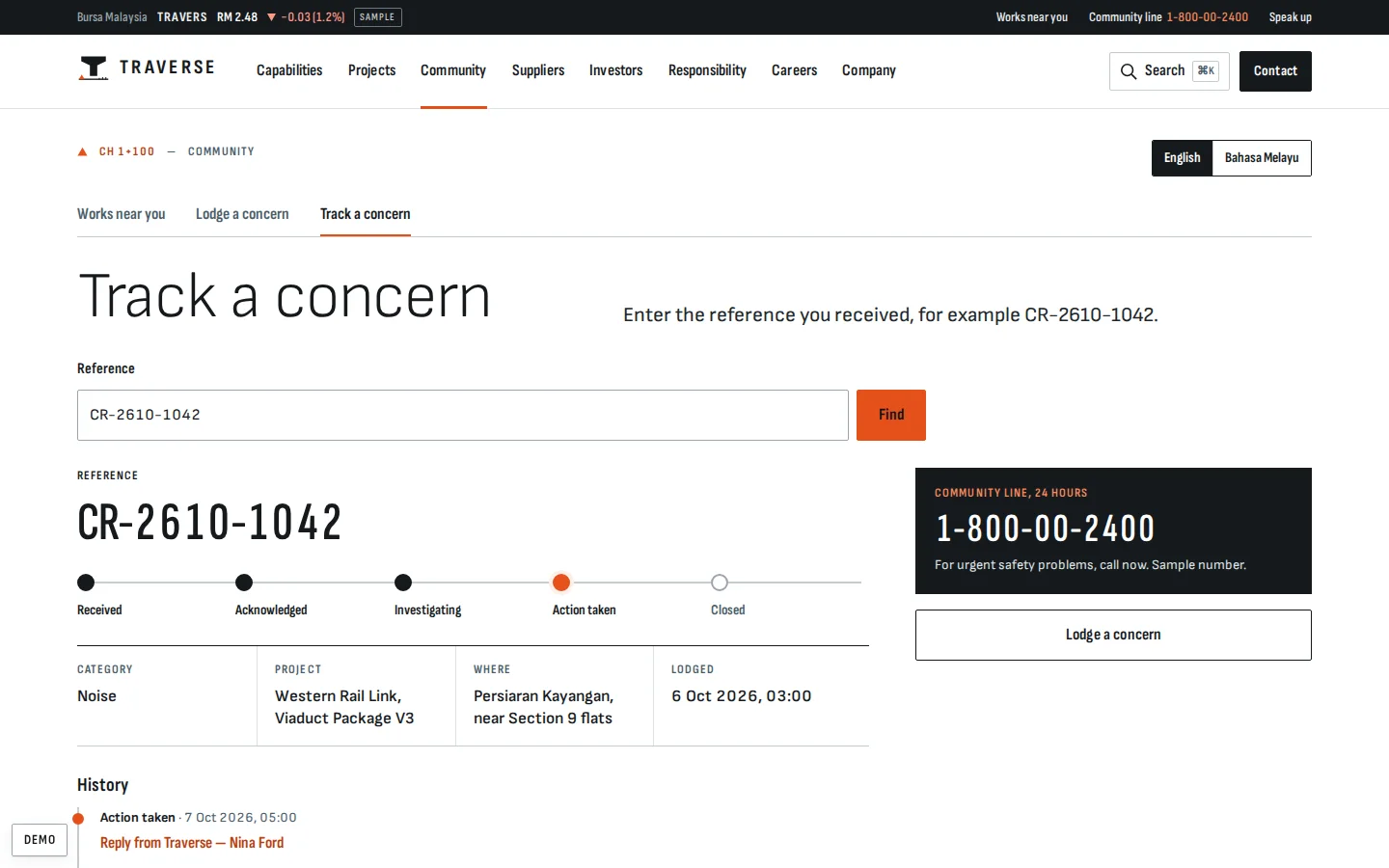Click the Lodge a concern outlined button

pos(1113,635)
